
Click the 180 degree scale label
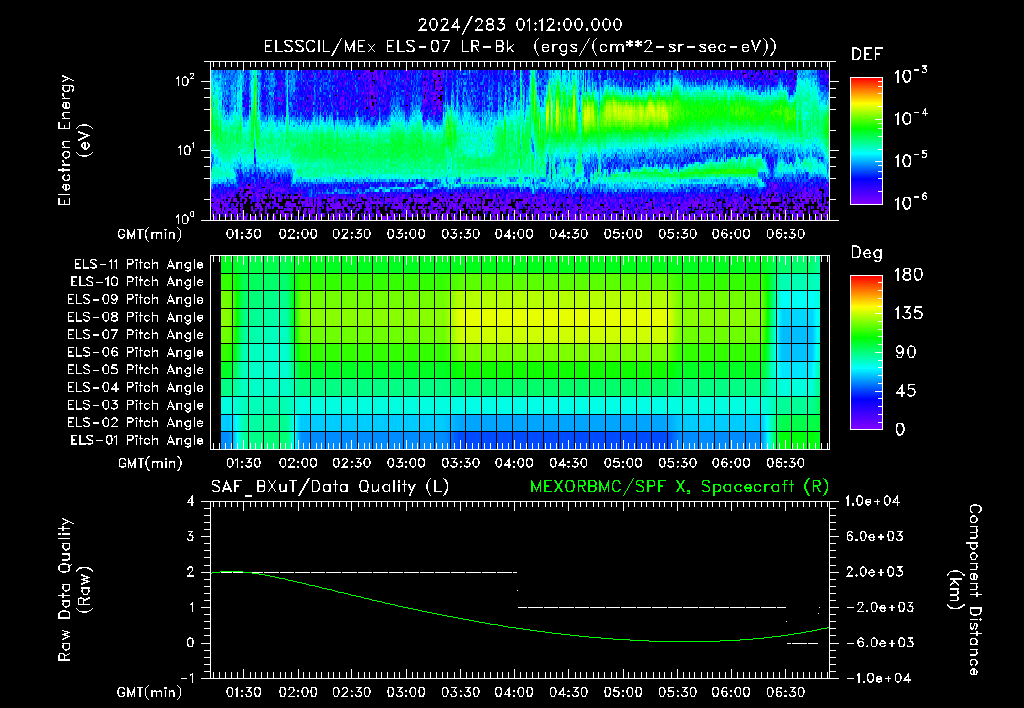(x=908, y=275)
